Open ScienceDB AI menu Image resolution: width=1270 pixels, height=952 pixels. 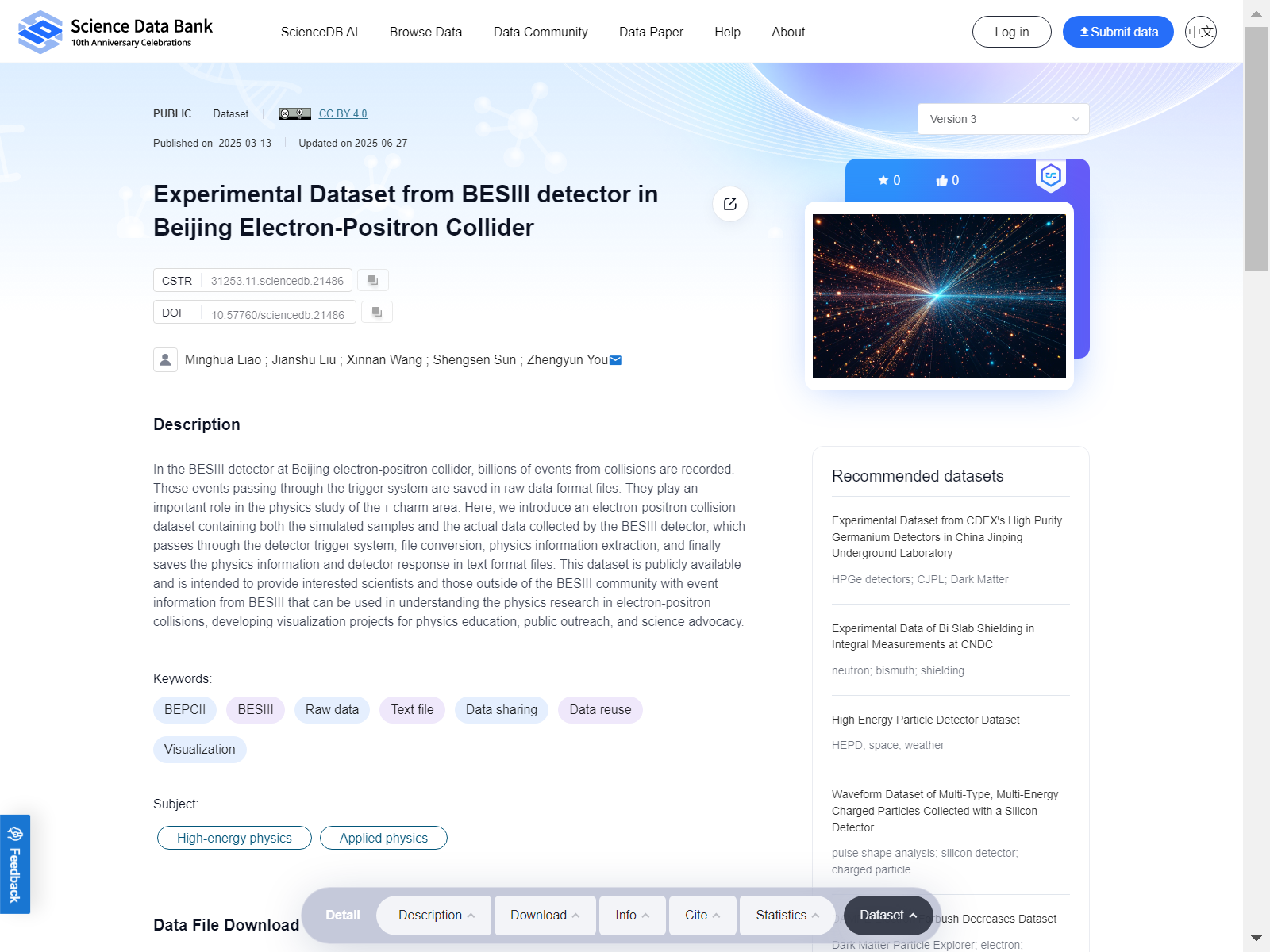(319, 32)
